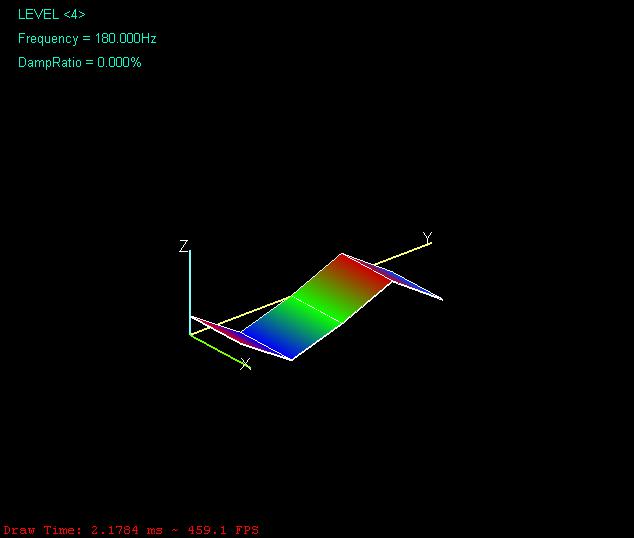Click the green middle of the mode shape
This screenshot has width=634, height=538.
(317, 310)
